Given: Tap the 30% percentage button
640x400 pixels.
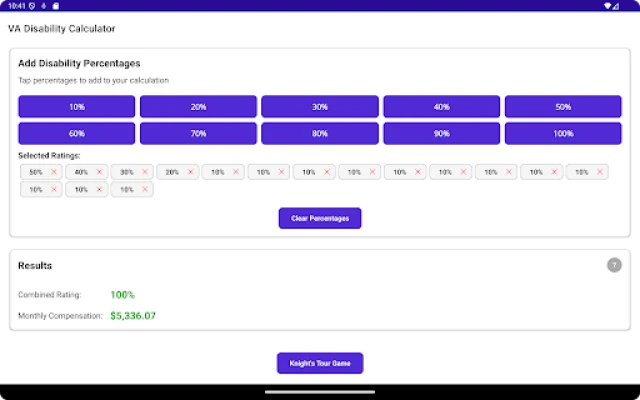Looking at the screenshot, I should click(x=320, y=107).
